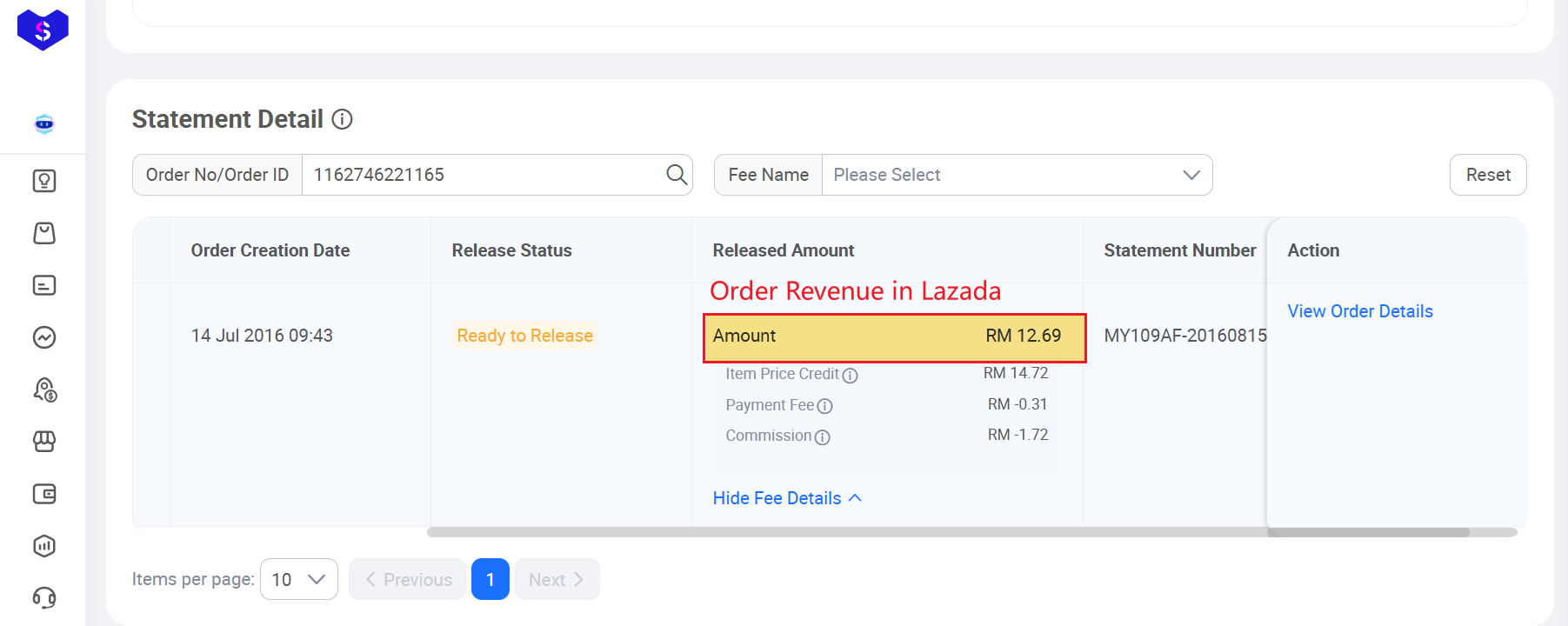This screenshot has width=1568, height=626.
Task: Open the wallet finance sidebar icon
Action: coord(44,494)
